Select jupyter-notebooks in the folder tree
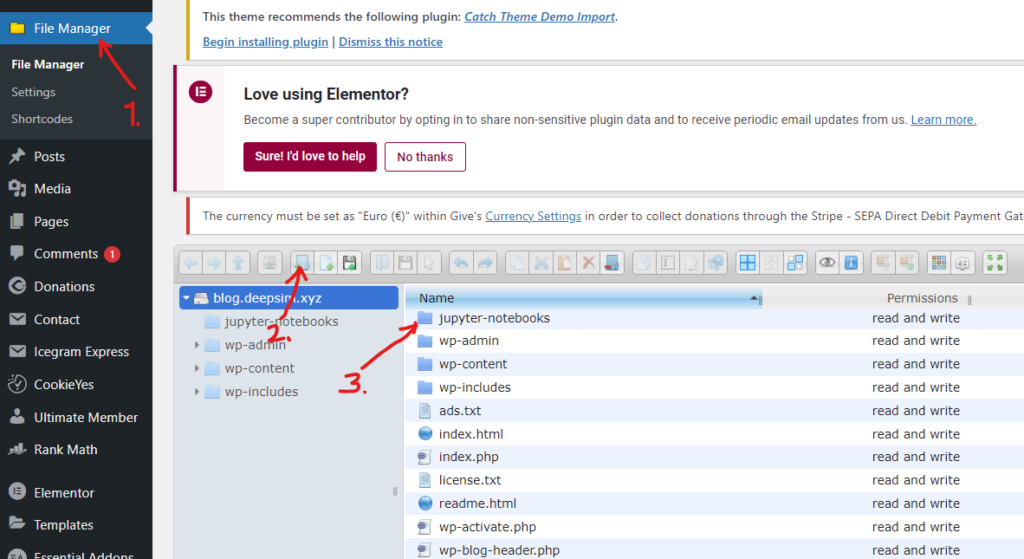This screenshot has height=559, width=1024. click(x=281, y=321)
